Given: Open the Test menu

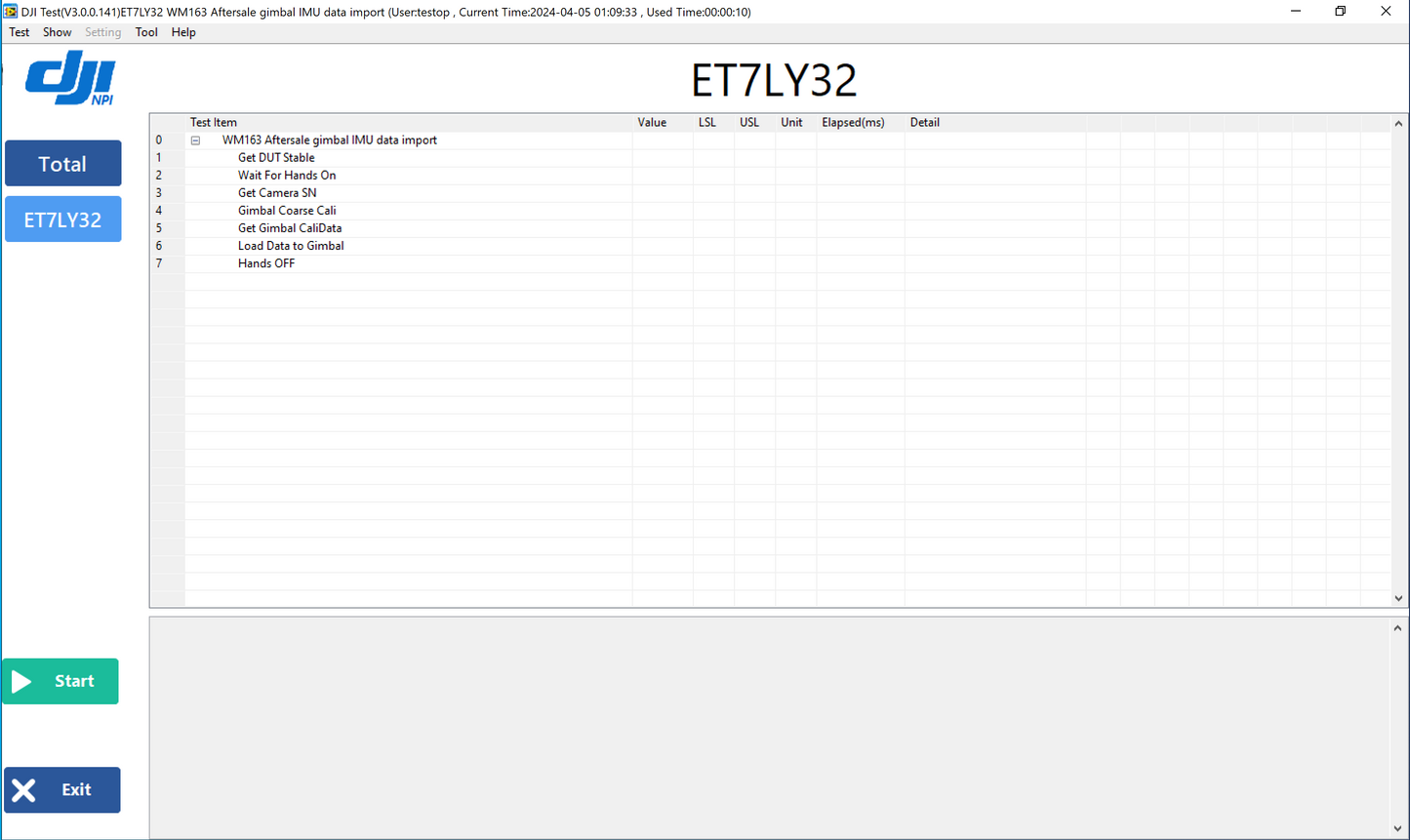Looking at the screenshot, I should tap(20, 32).
